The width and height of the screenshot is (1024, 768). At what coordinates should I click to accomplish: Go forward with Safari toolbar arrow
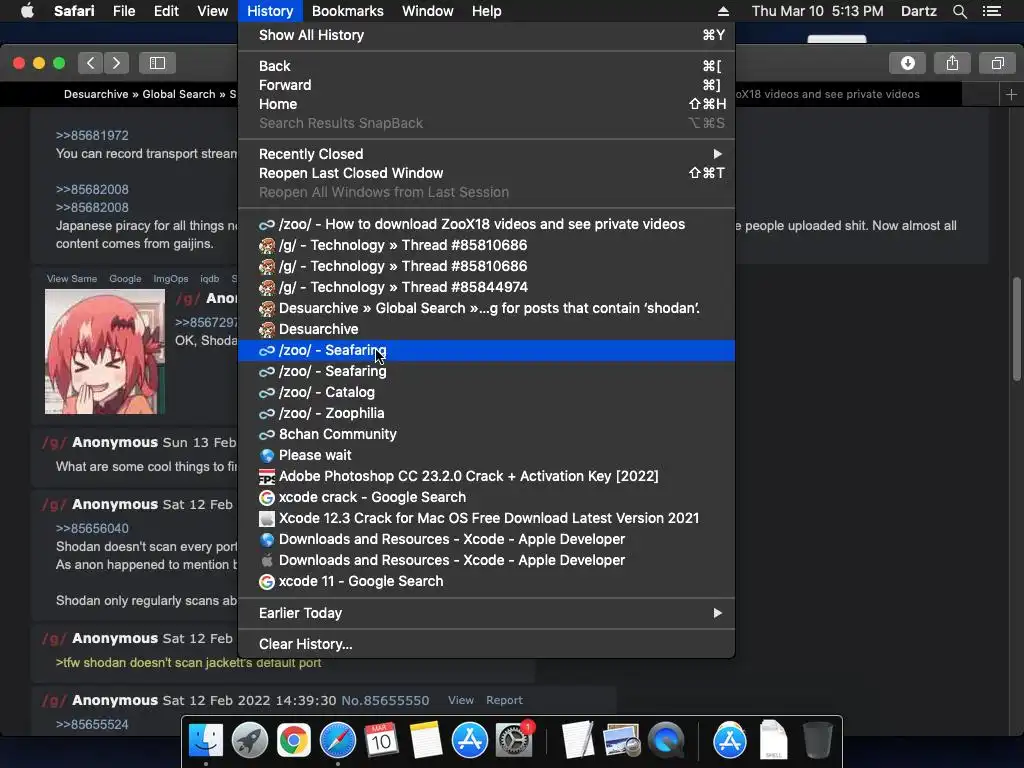[x=116, y=63]
